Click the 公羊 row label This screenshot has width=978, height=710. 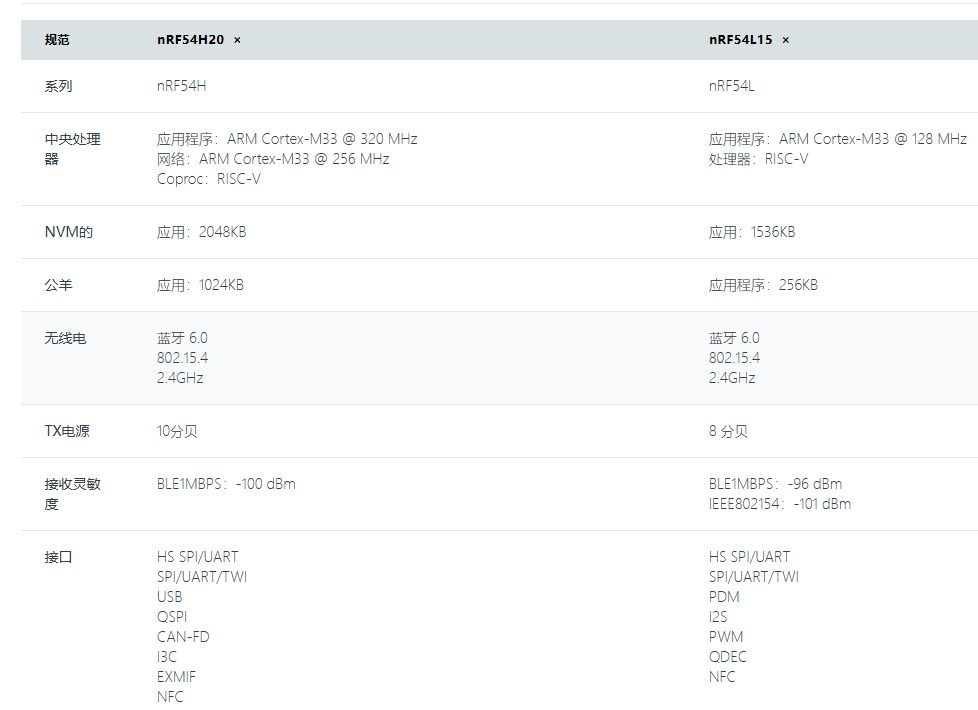(58, 285)
